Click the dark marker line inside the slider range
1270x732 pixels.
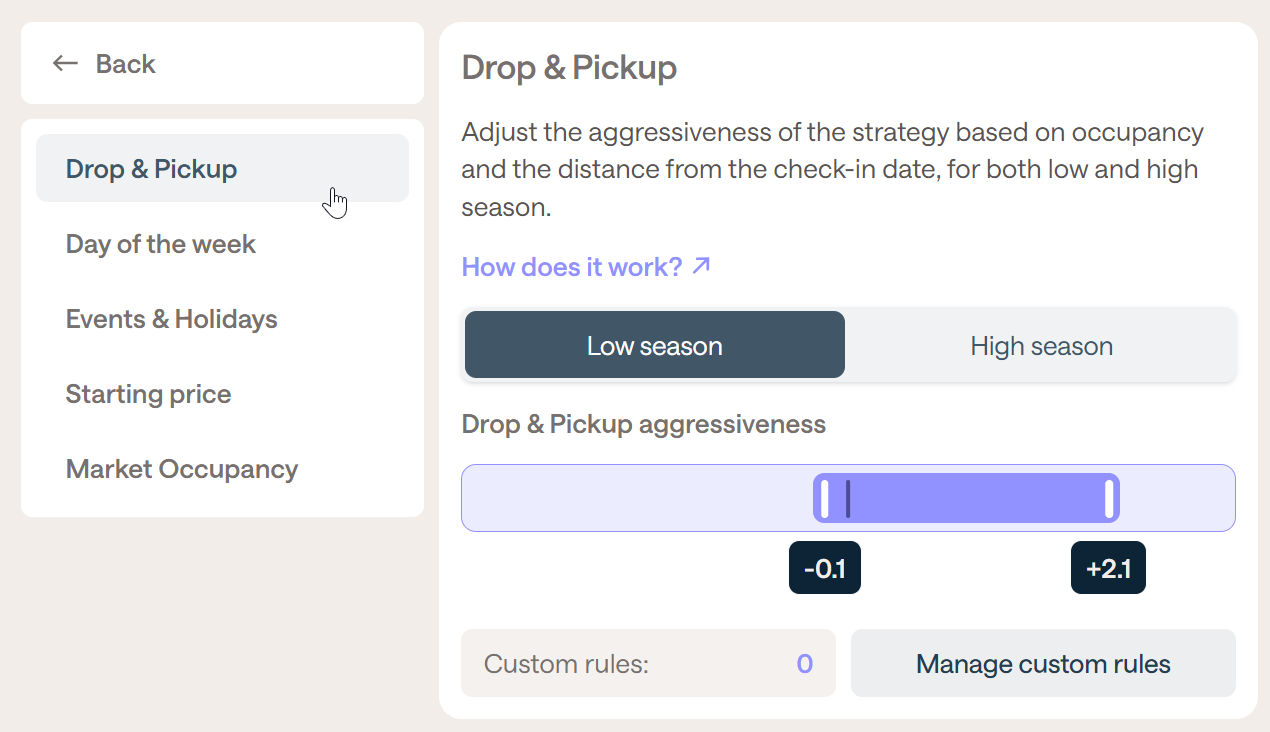point(848,499)
